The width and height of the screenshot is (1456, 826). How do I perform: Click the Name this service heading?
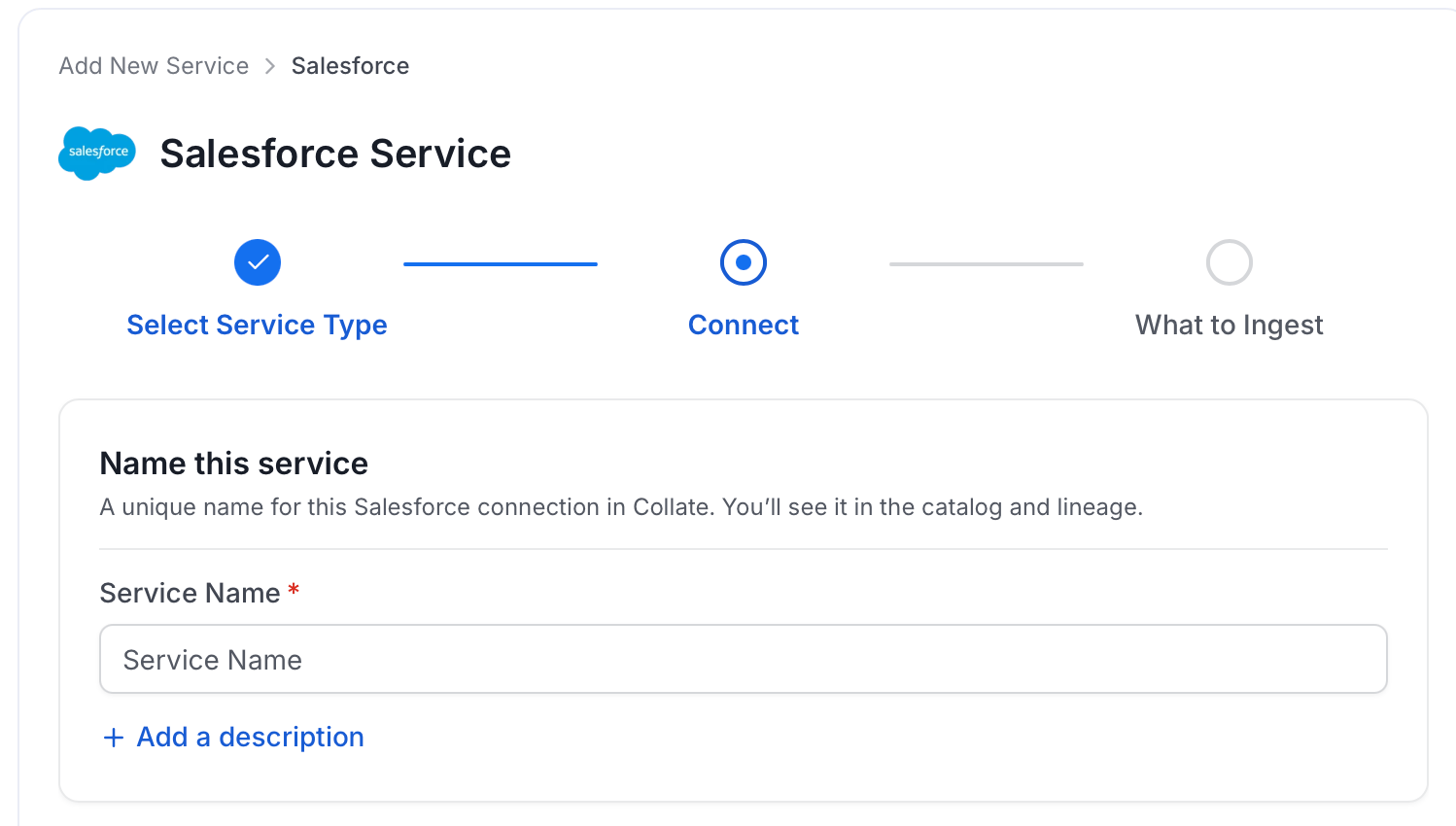(x=234, y=464)
